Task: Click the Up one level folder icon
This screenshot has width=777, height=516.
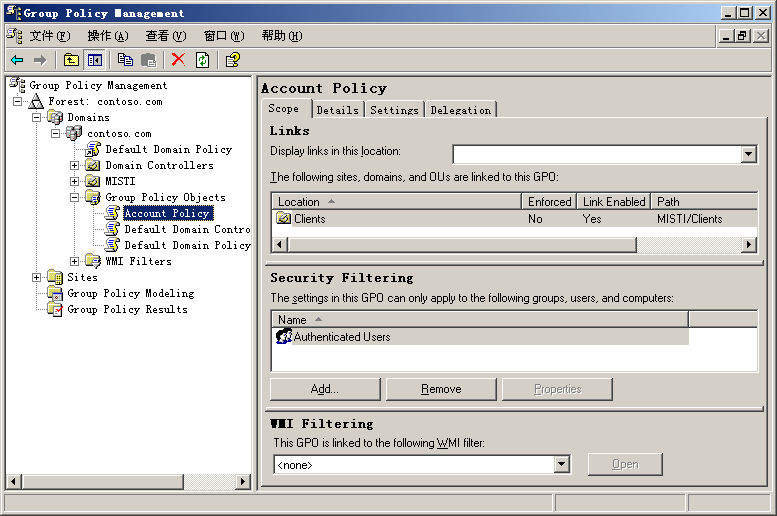Action: (x=71, y=60)
